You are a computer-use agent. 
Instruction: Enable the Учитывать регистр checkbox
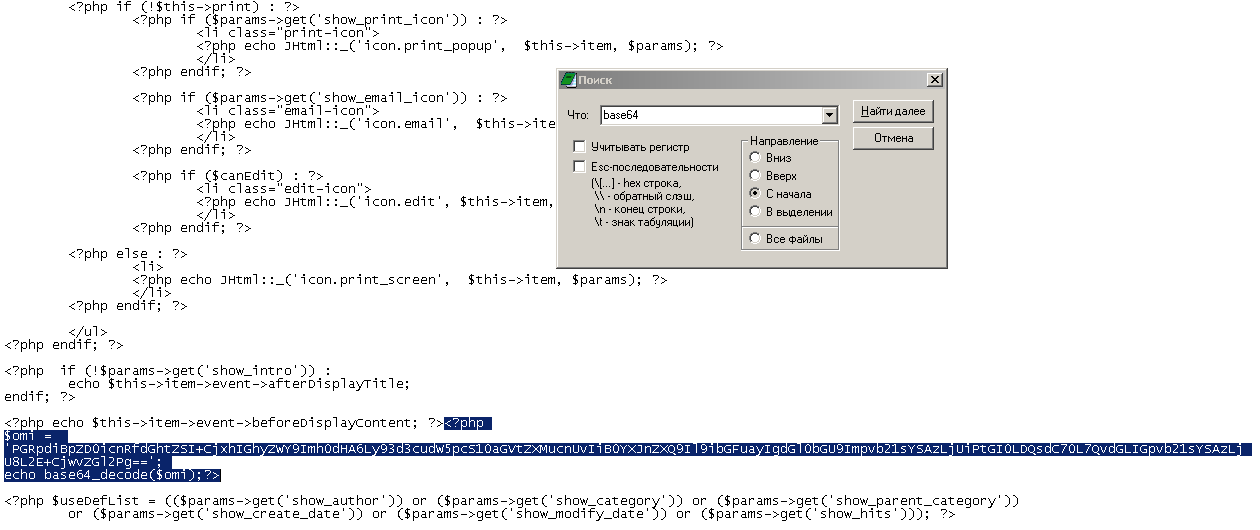579,147
